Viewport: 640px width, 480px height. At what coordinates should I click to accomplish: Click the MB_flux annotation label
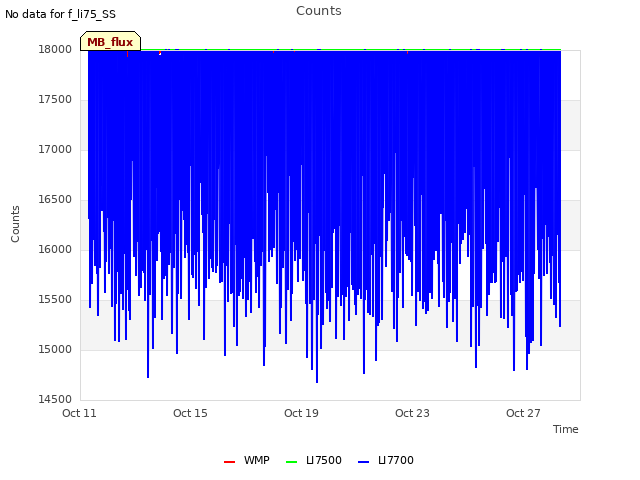click(x=110, y=42)
